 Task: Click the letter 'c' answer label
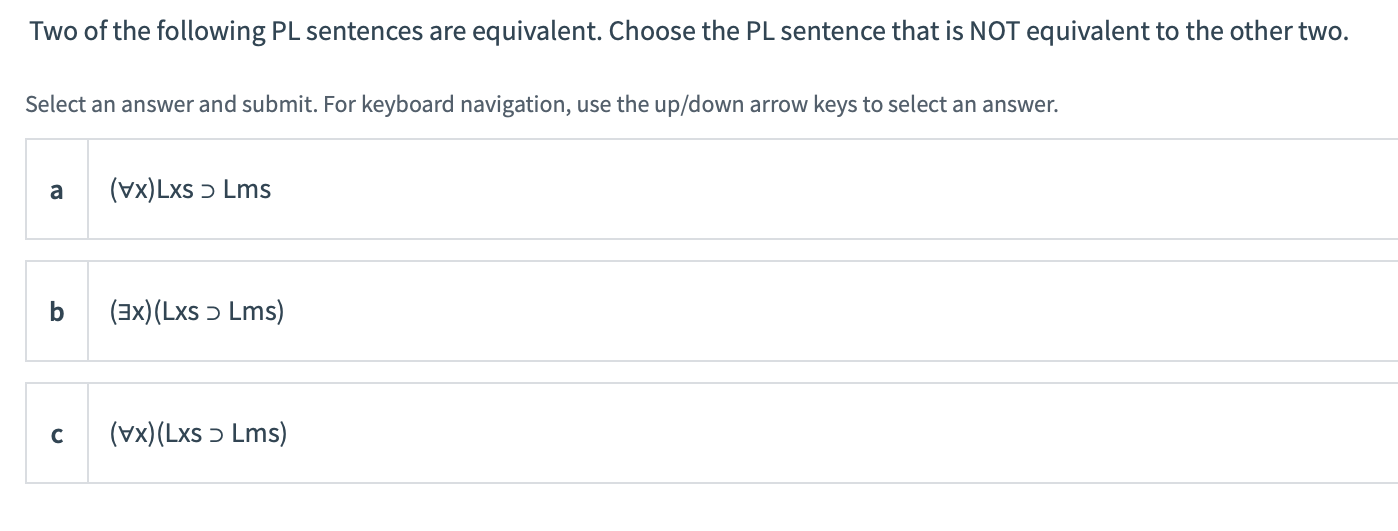[57, 435]
